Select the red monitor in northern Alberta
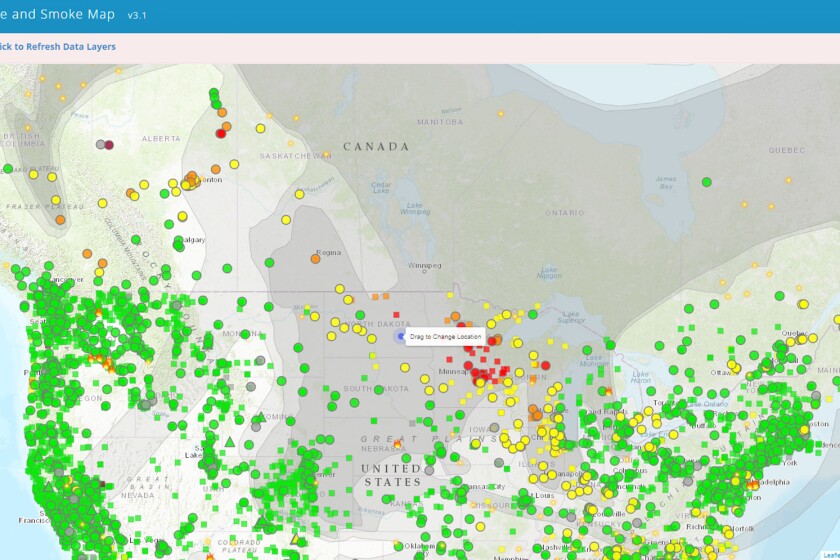 coord(221,134)
